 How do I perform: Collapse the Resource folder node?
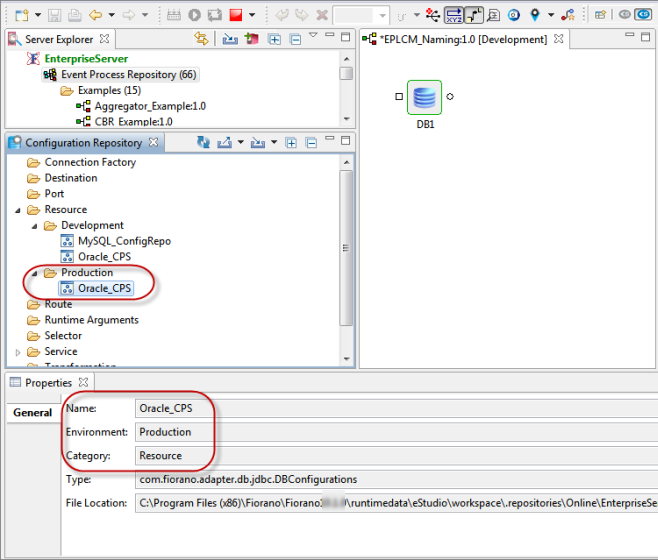[x=18, y=210]
